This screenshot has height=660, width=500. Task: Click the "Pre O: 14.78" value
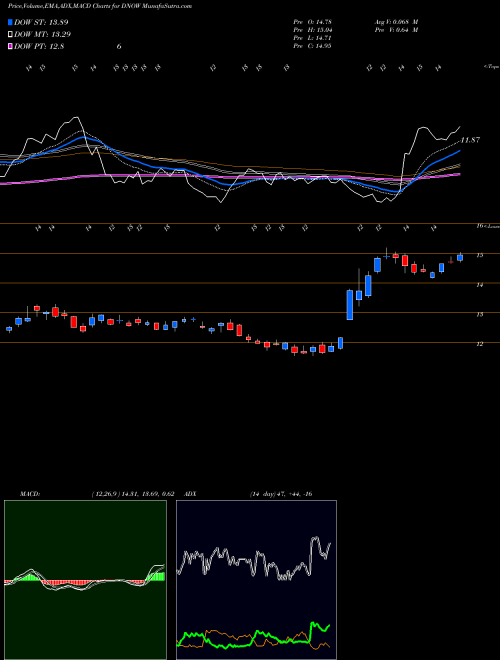click(312, 22)
